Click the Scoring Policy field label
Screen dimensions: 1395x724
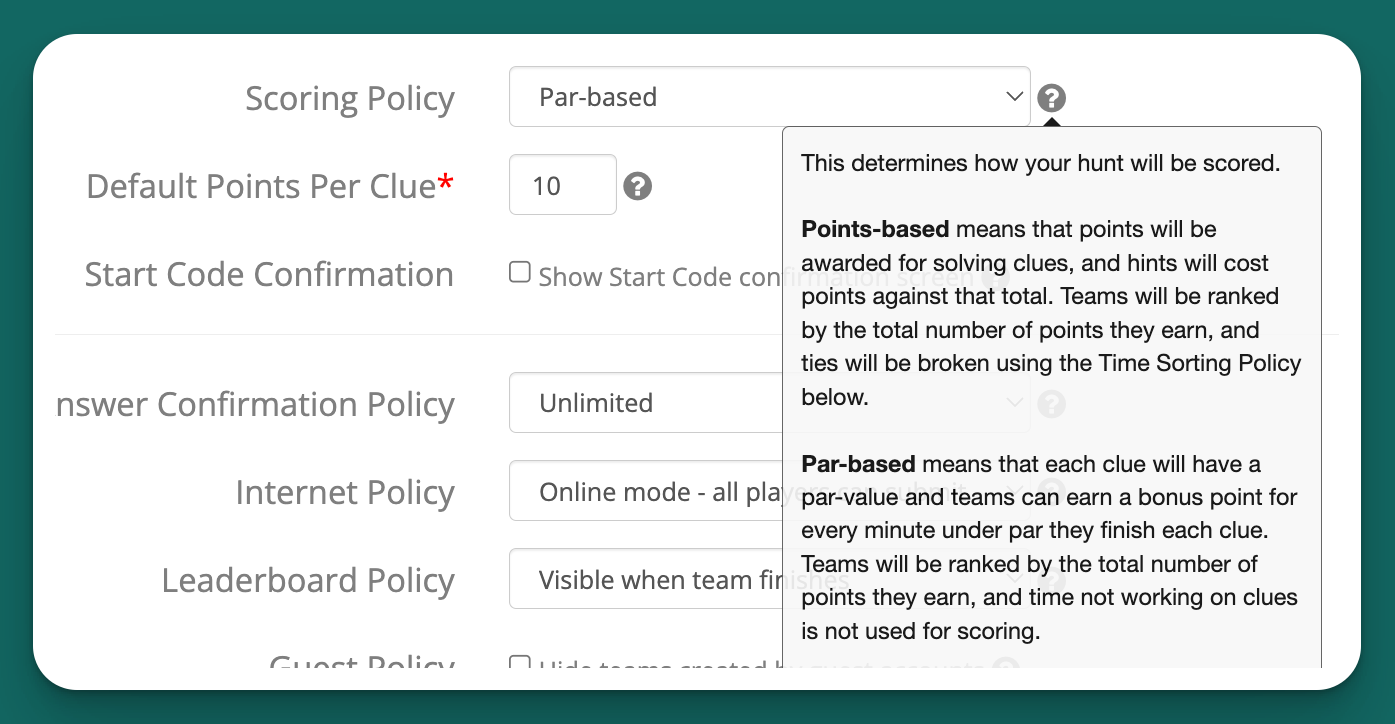coord(350,99)
